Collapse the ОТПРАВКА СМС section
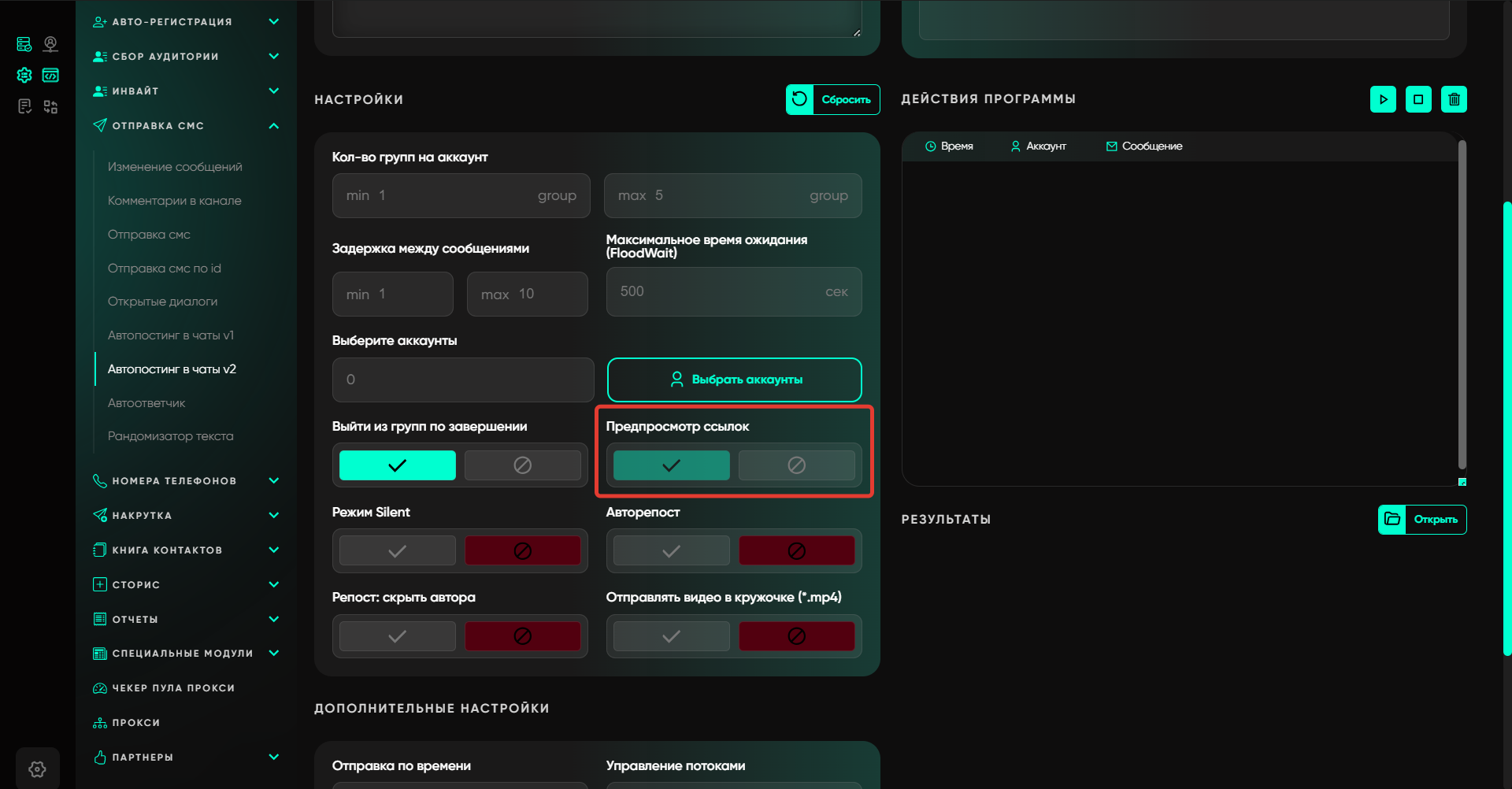 point(273,126)
